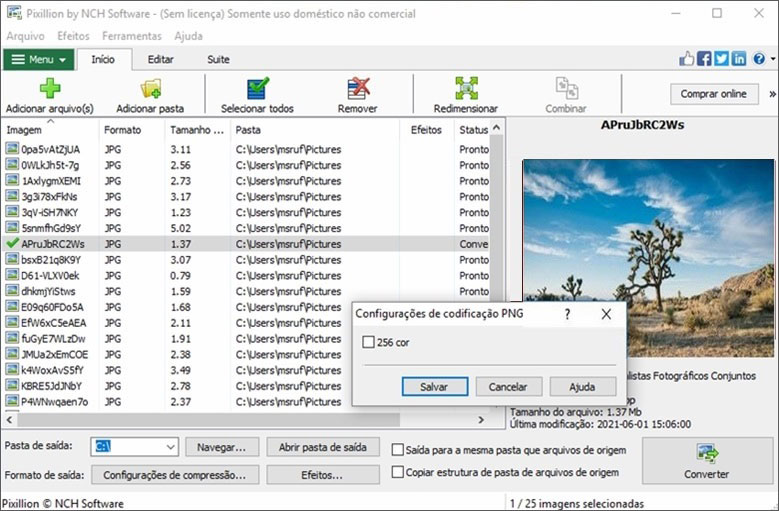Click the image icon of 1AxlygmXEMI row
Screen dimensions: 779x511
point(12,180)
